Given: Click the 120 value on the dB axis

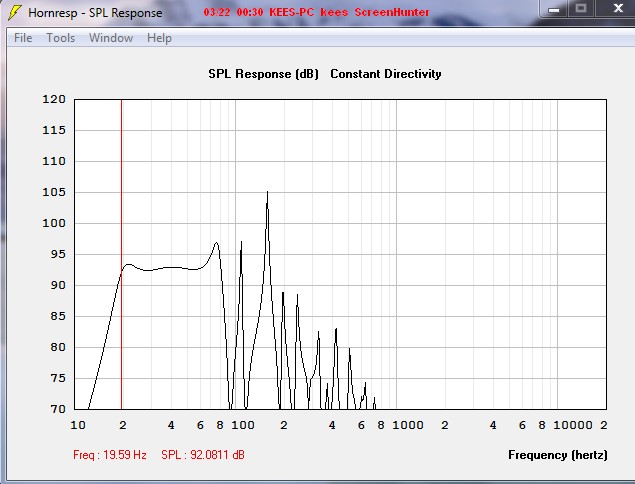Looking at the screenshot, I should [54, 99].
